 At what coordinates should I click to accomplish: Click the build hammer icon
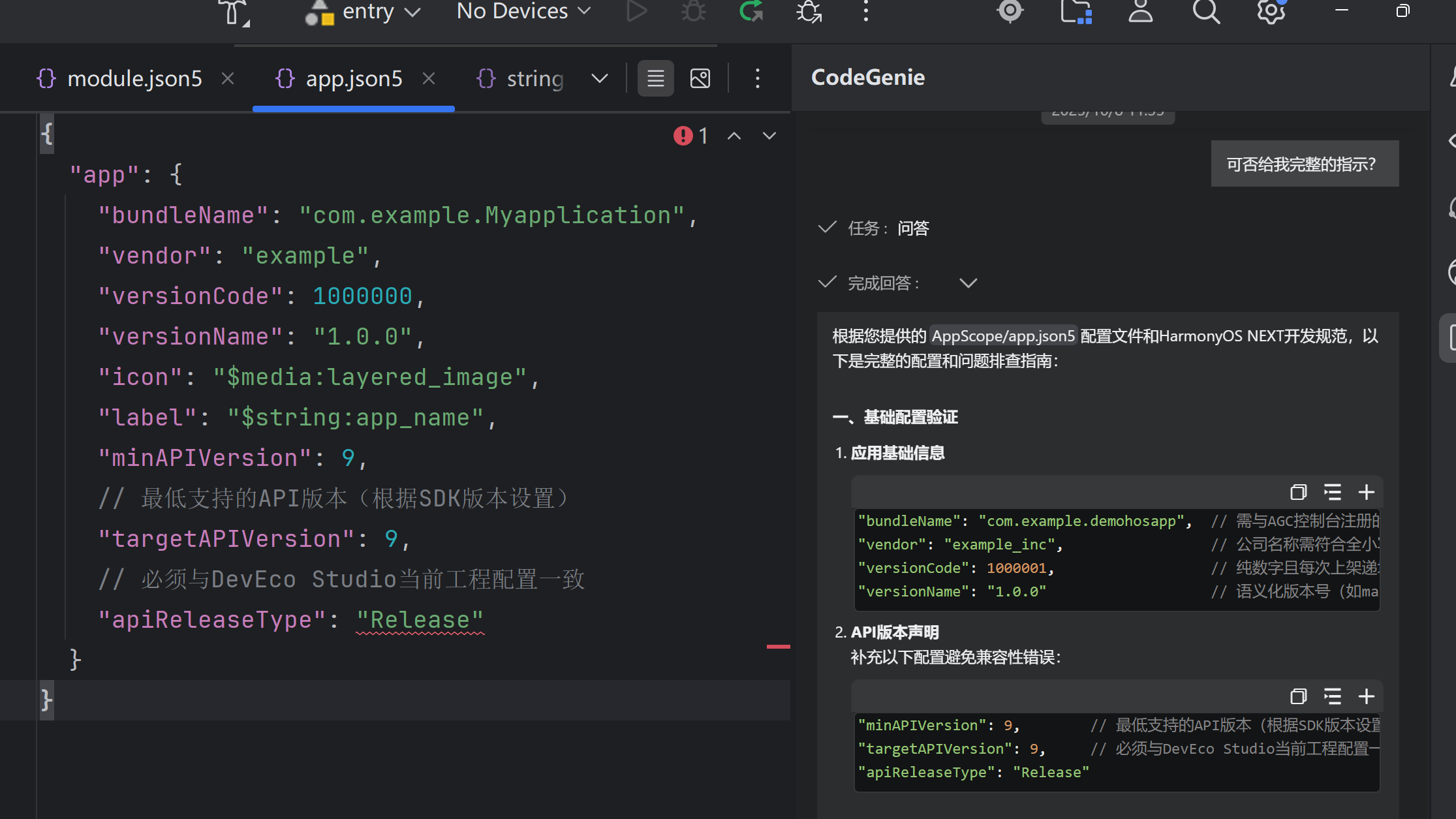tap(233, 12)
